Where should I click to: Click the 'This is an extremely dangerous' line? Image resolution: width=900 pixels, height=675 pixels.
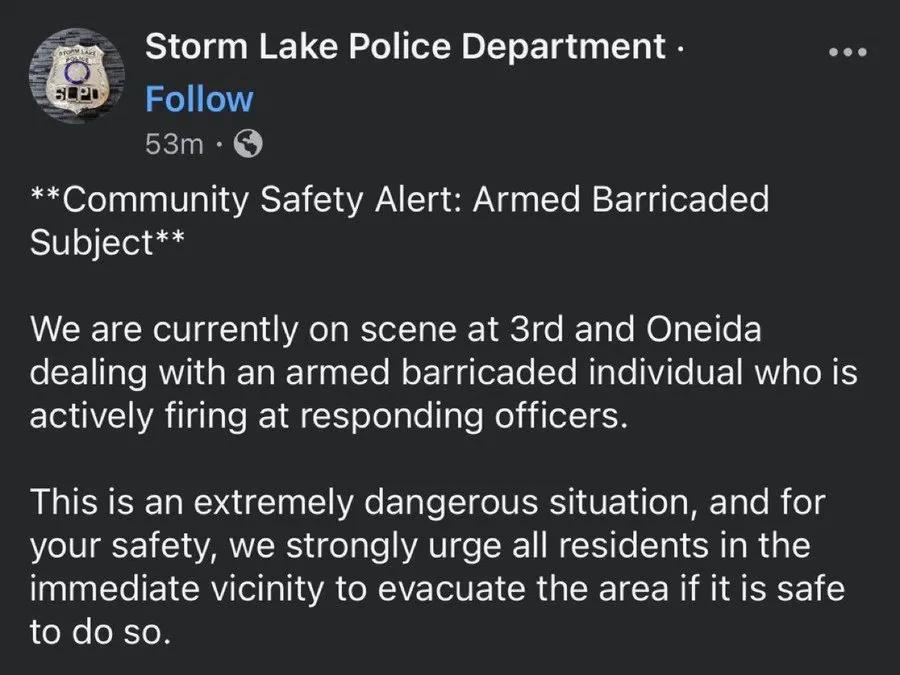[x=428, y=502]
